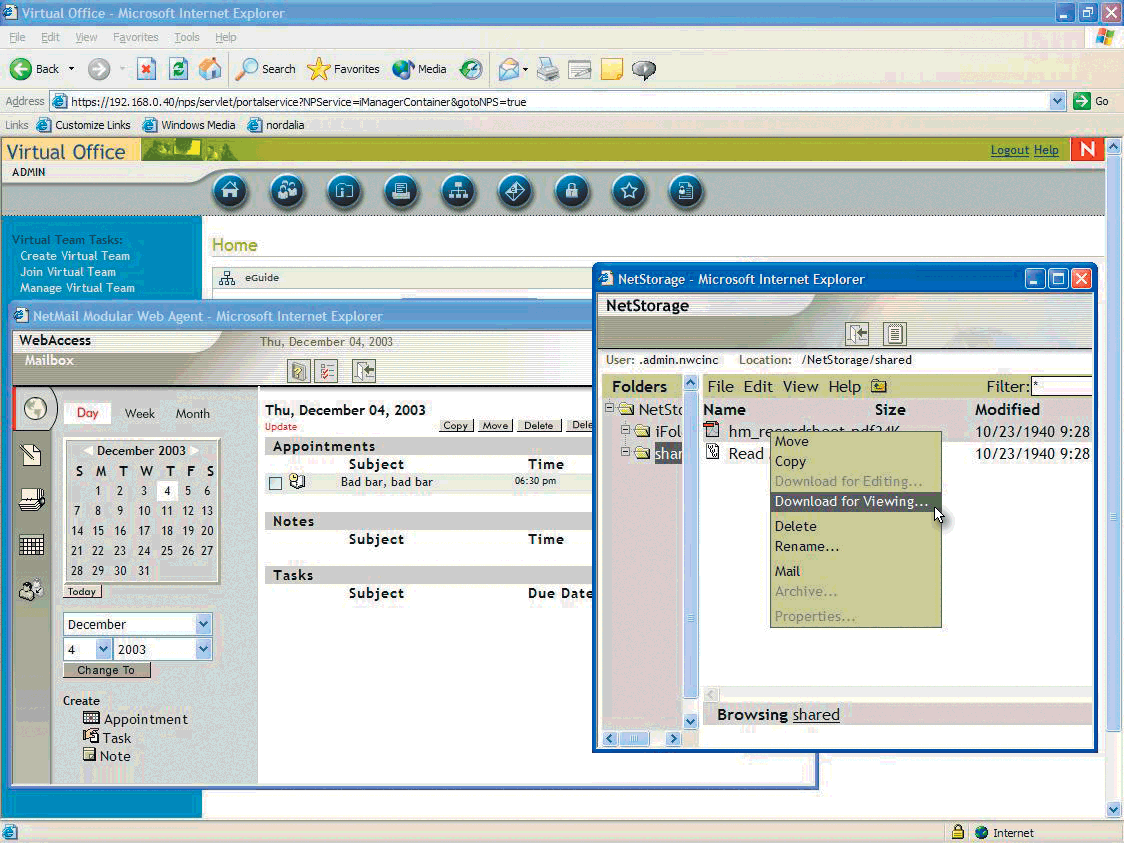Click the Appointment link under Create
The height and width of the screenshot is (843, 1124).
coord(146,719)
